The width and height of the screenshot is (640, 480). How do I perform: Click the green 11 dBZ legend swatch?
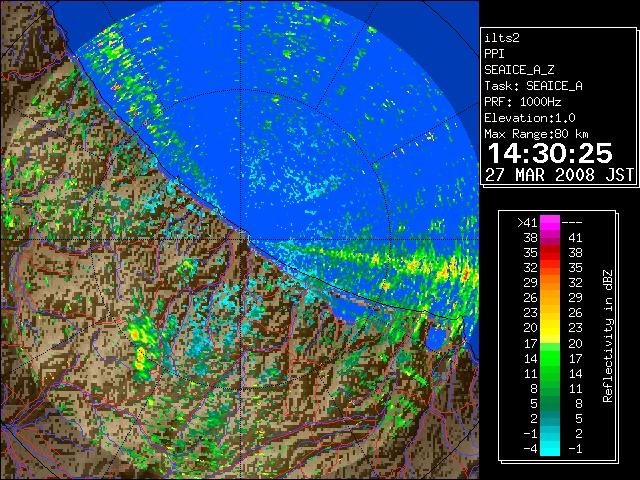tap(550, 373)
